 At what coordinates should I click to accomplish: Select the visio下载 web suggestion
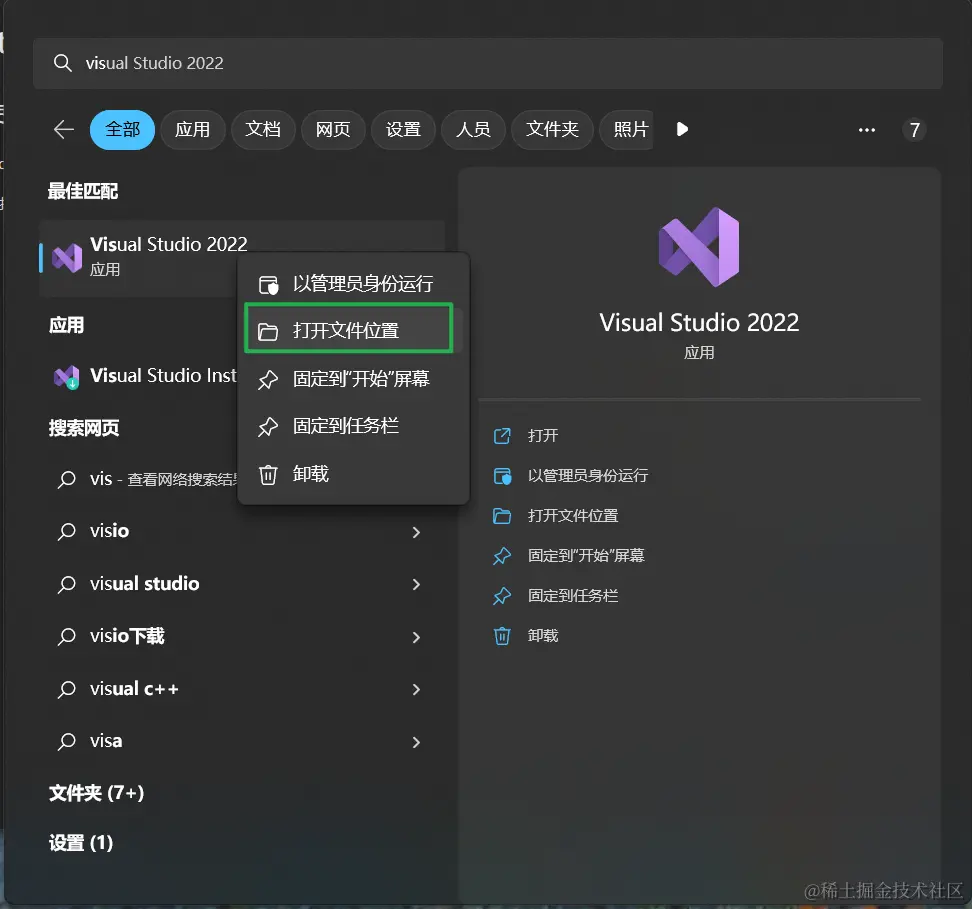242,637
